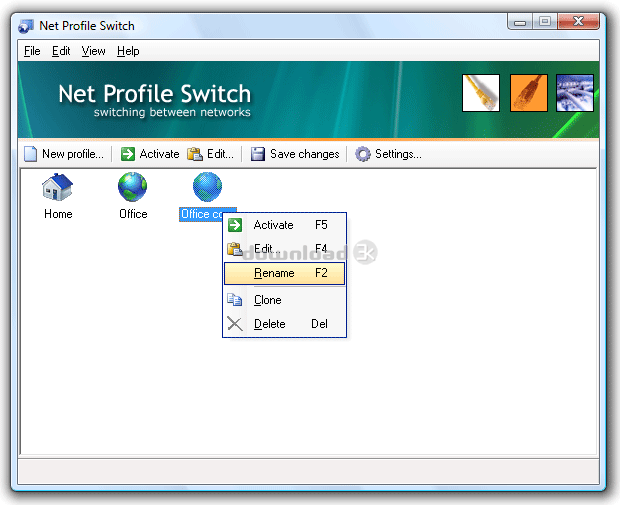Open the Help menu
The image size is (620, 505).
pos(128,51)
